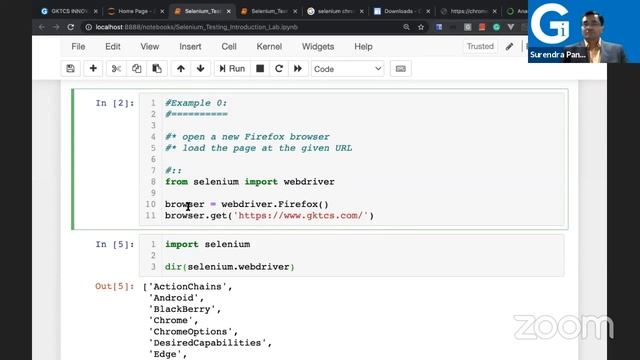The width and height of the screenshot is (640, 360).
Task: Click the 'browser = webdriver.Firefox()' code line
Action: tap(247, 204)
